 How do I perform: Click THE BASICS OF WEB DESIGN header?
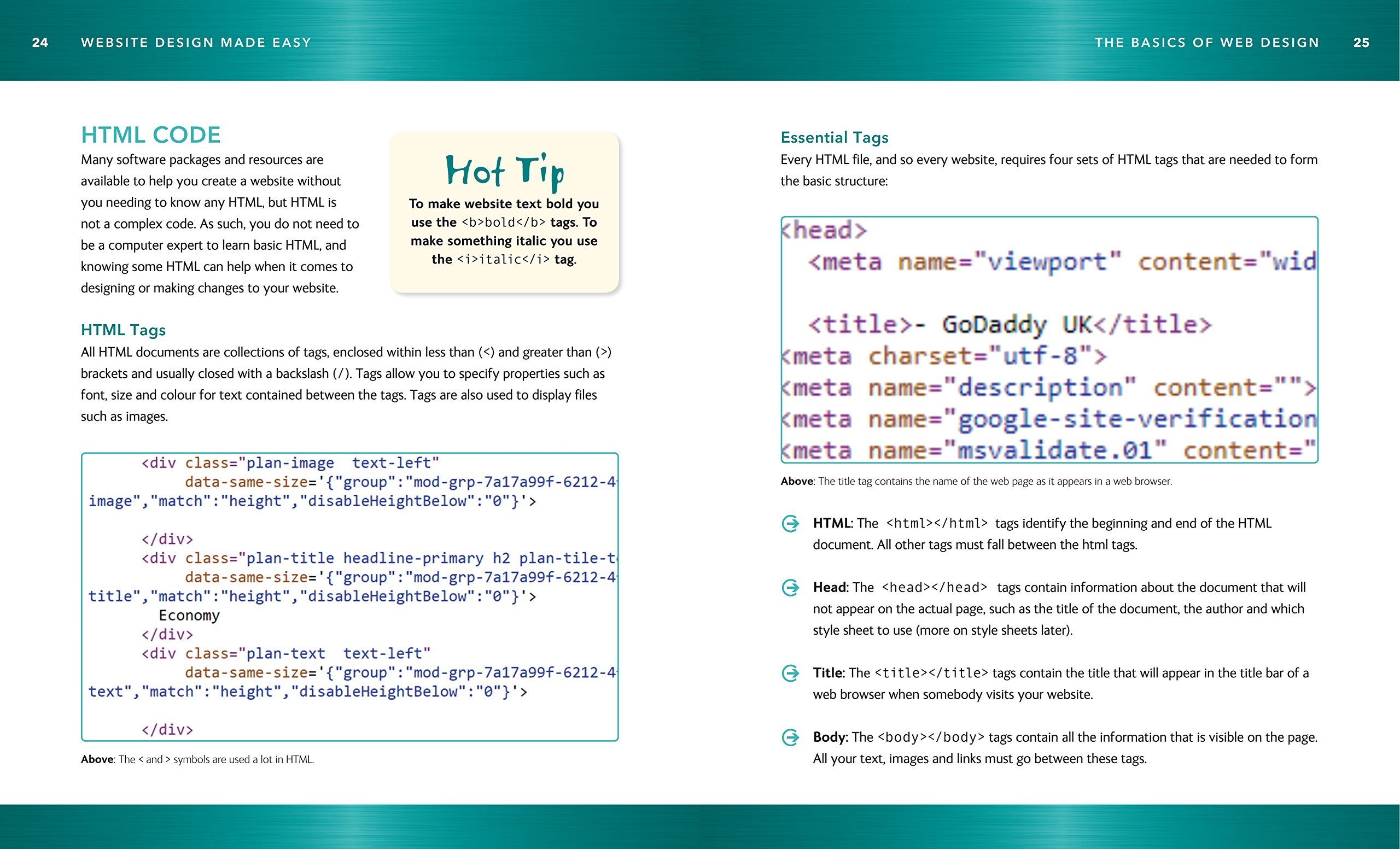(x=1206, y=43)
